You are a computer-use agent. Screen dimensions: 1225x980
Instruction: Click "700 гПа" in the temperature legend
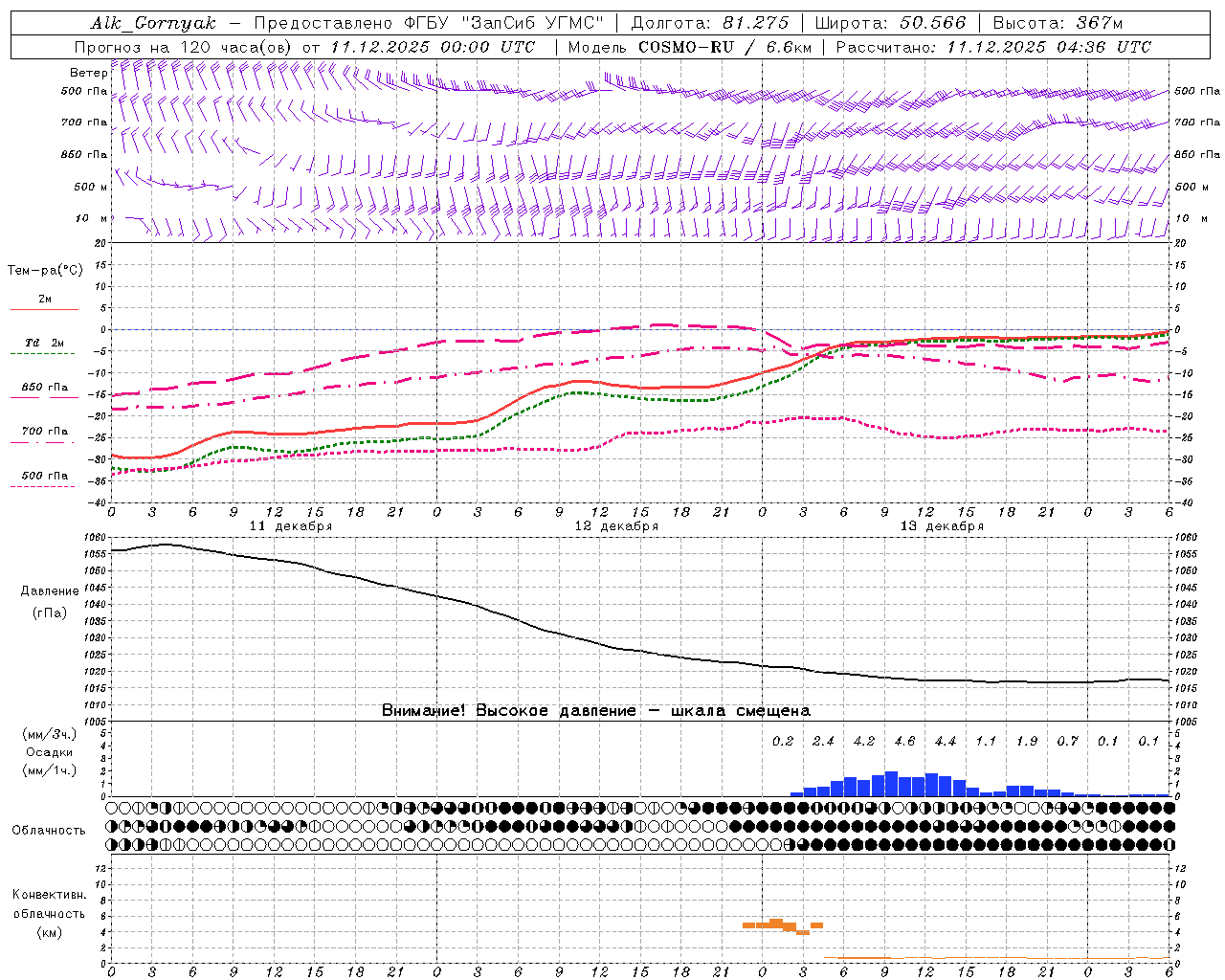(45, 432)
